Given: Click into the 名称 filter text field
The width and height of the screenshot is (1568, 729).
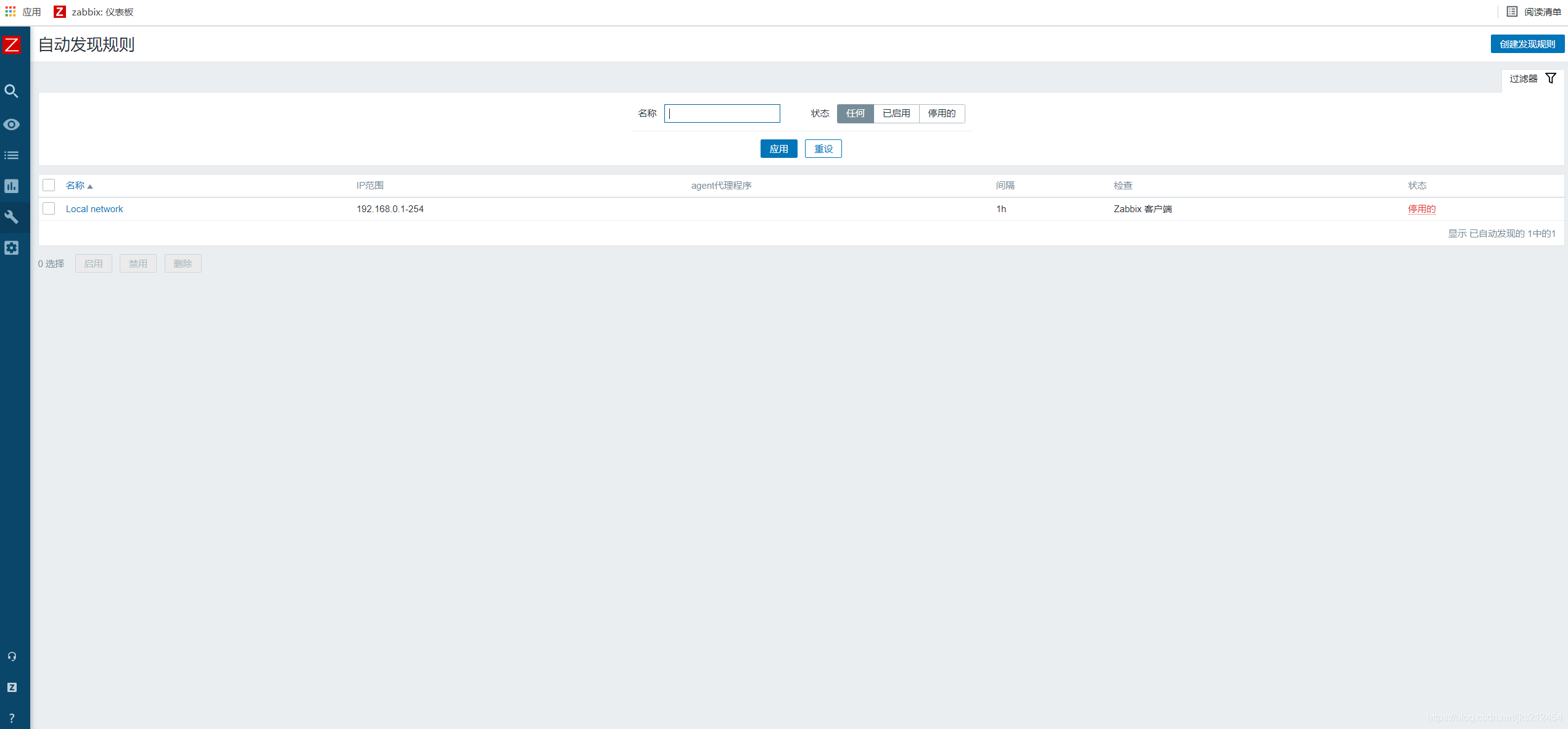Looking at the screenshot, I should click(722, 113).
